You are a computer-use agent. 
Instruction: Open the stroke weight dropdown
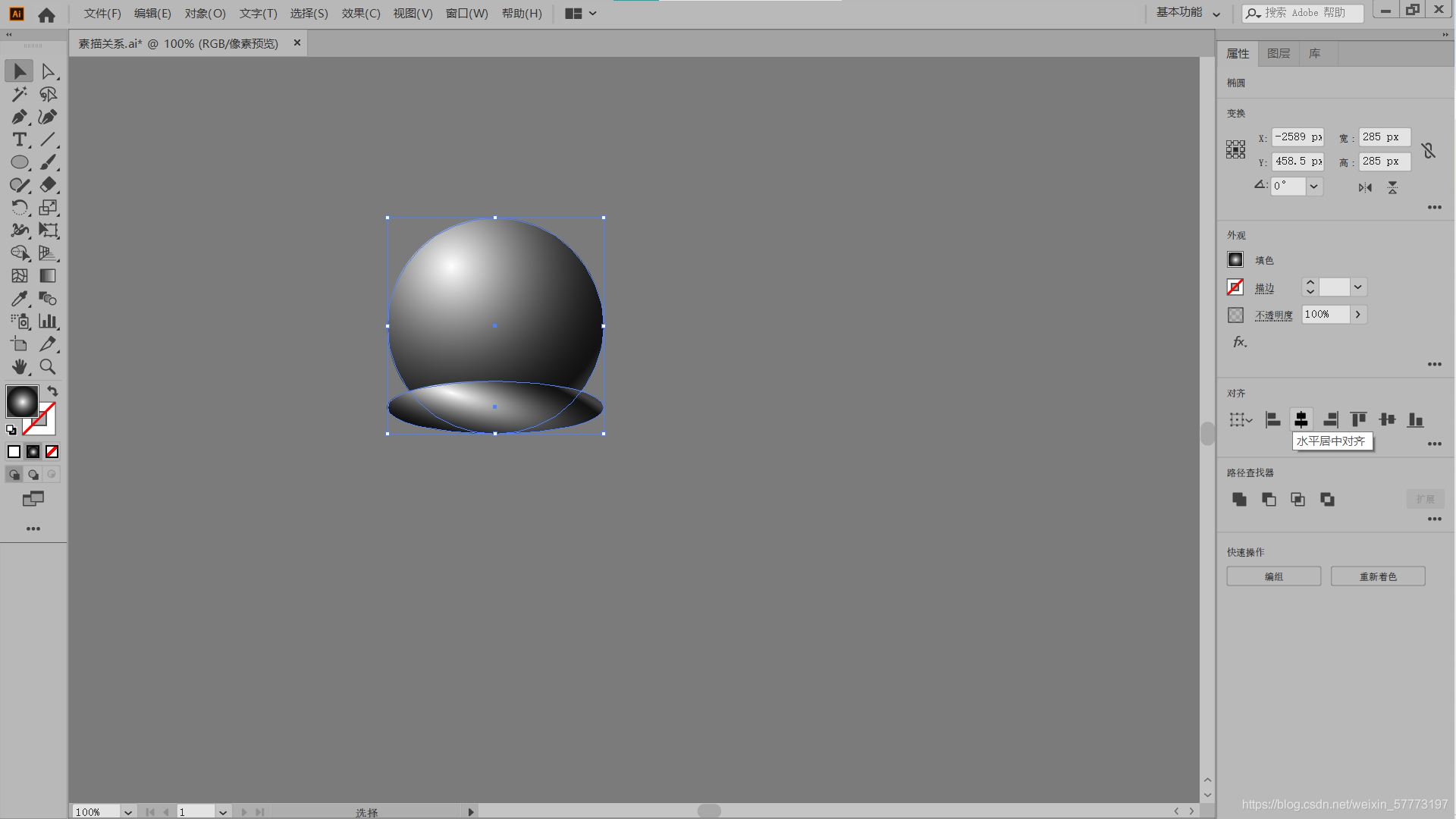1358,287
